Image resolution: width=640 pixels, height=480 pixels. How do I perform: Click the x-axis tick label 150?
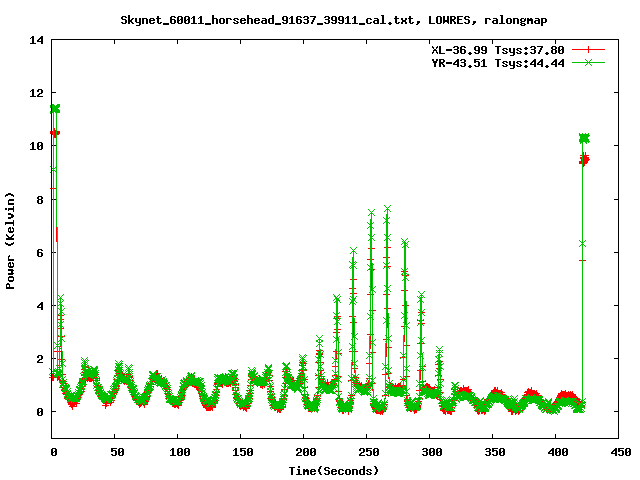point(242,452)
